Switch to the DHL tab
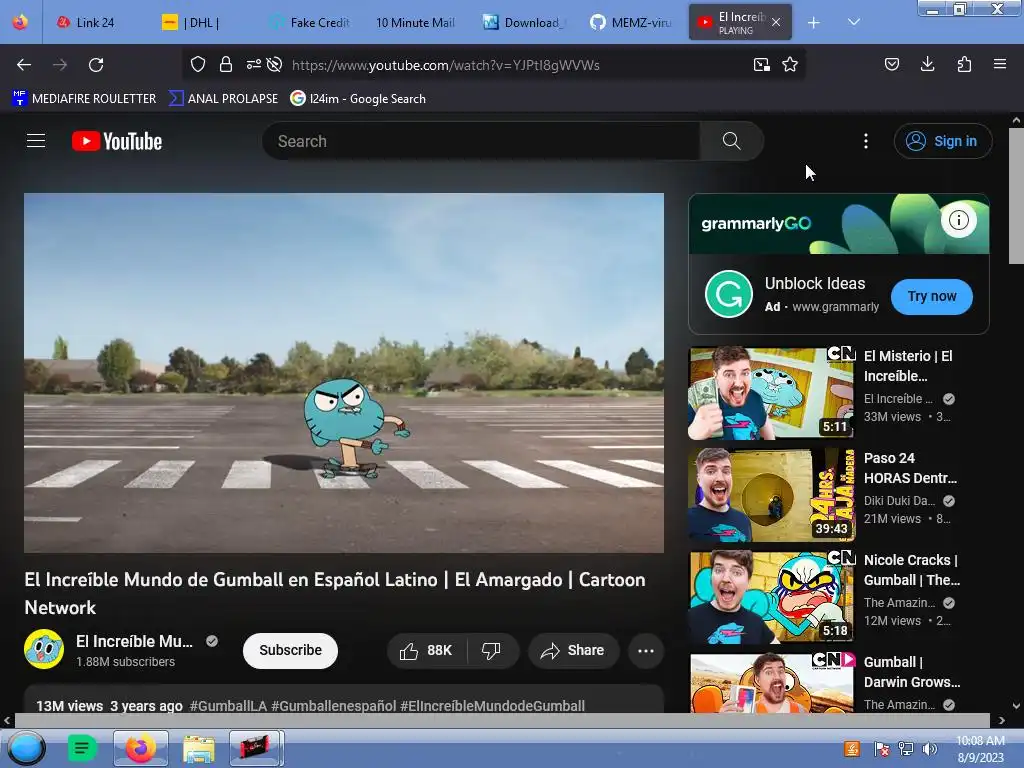The height and width of the screenshot is (768, 1024). coord(201,23)
